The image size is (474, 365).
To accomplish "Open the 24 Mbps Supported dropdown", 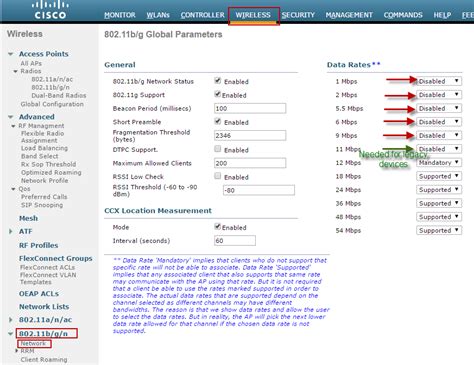I will coord(439,190).
